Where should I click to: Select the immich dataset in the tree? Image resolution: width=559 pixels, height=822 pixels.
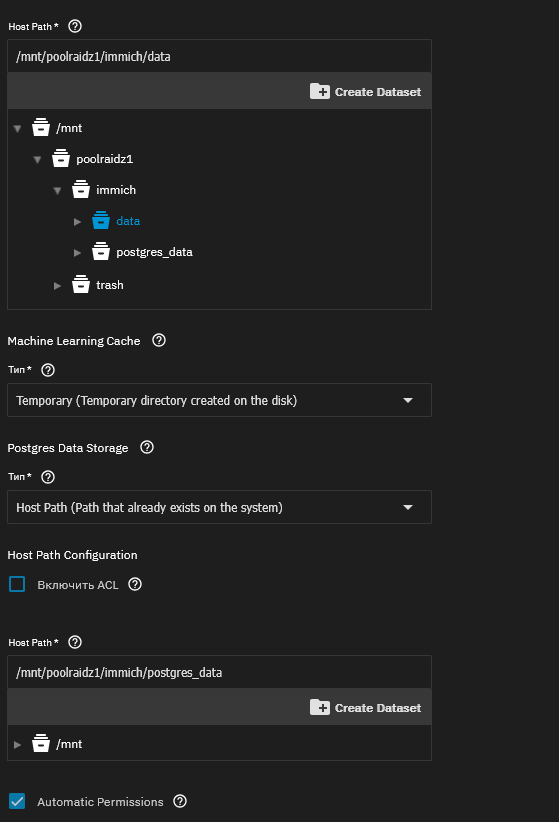pos(116,190)
